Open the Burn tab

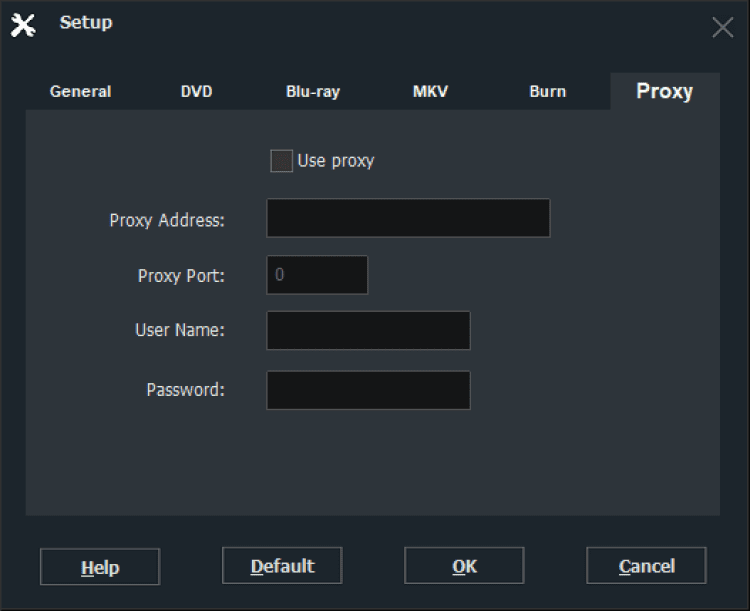(x=547, y=91)
